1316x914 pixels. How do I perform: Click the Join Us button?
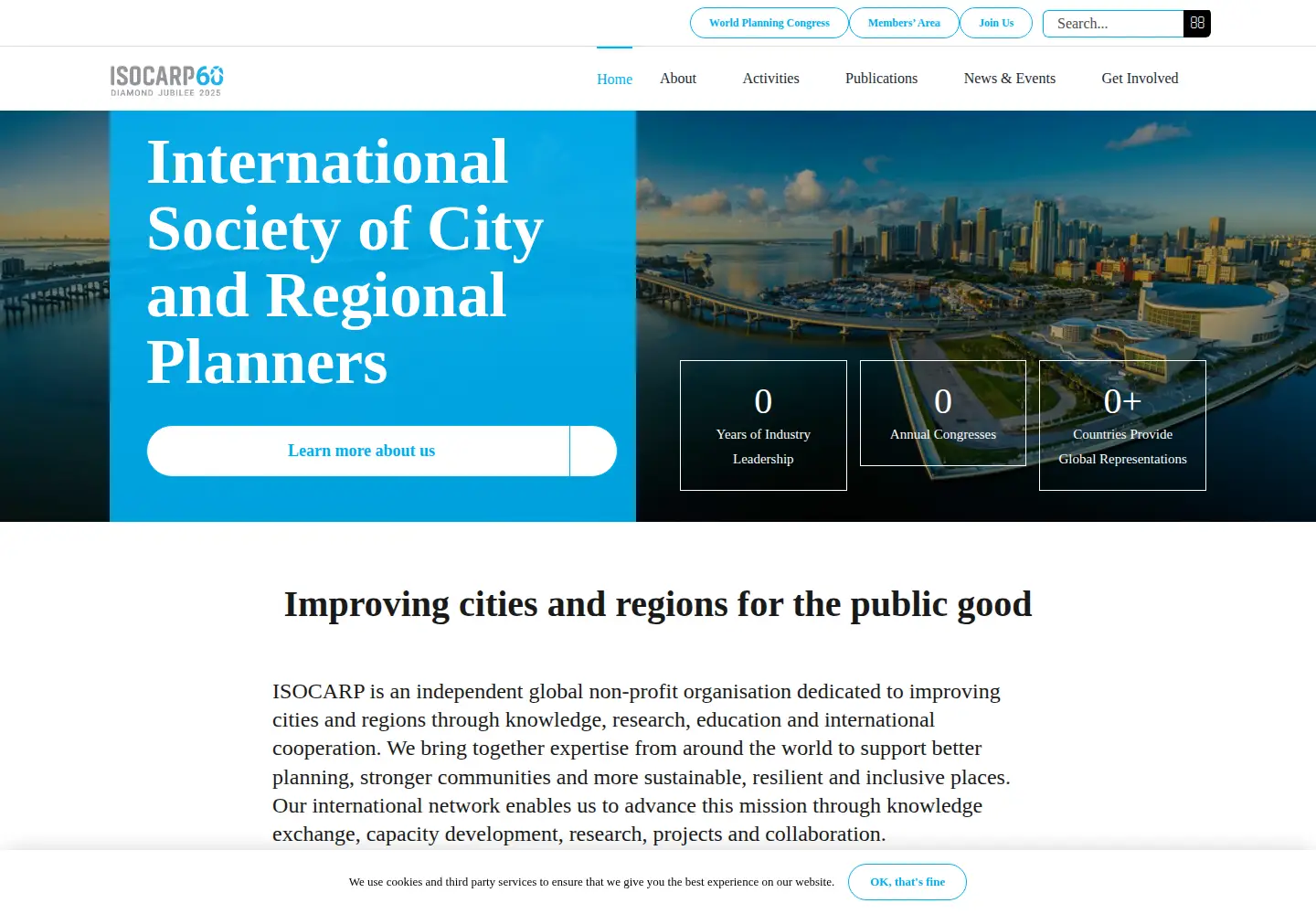(x=996, y=23)
